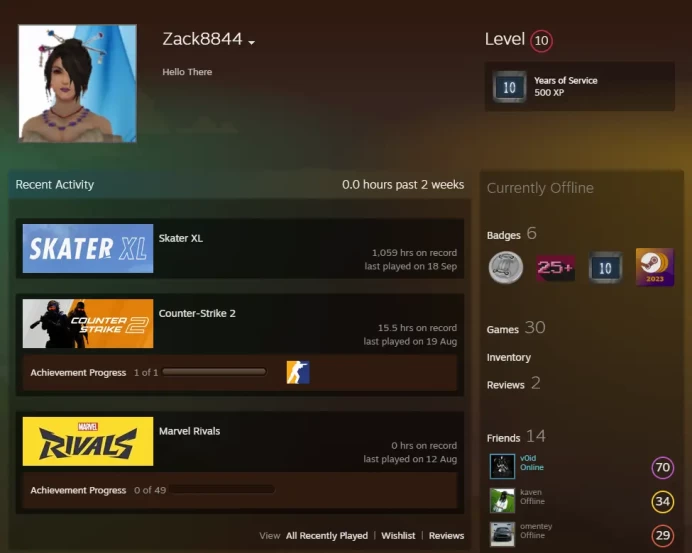Open the Games 30 link
Viewport: 692px width, 553px height.
516,328
